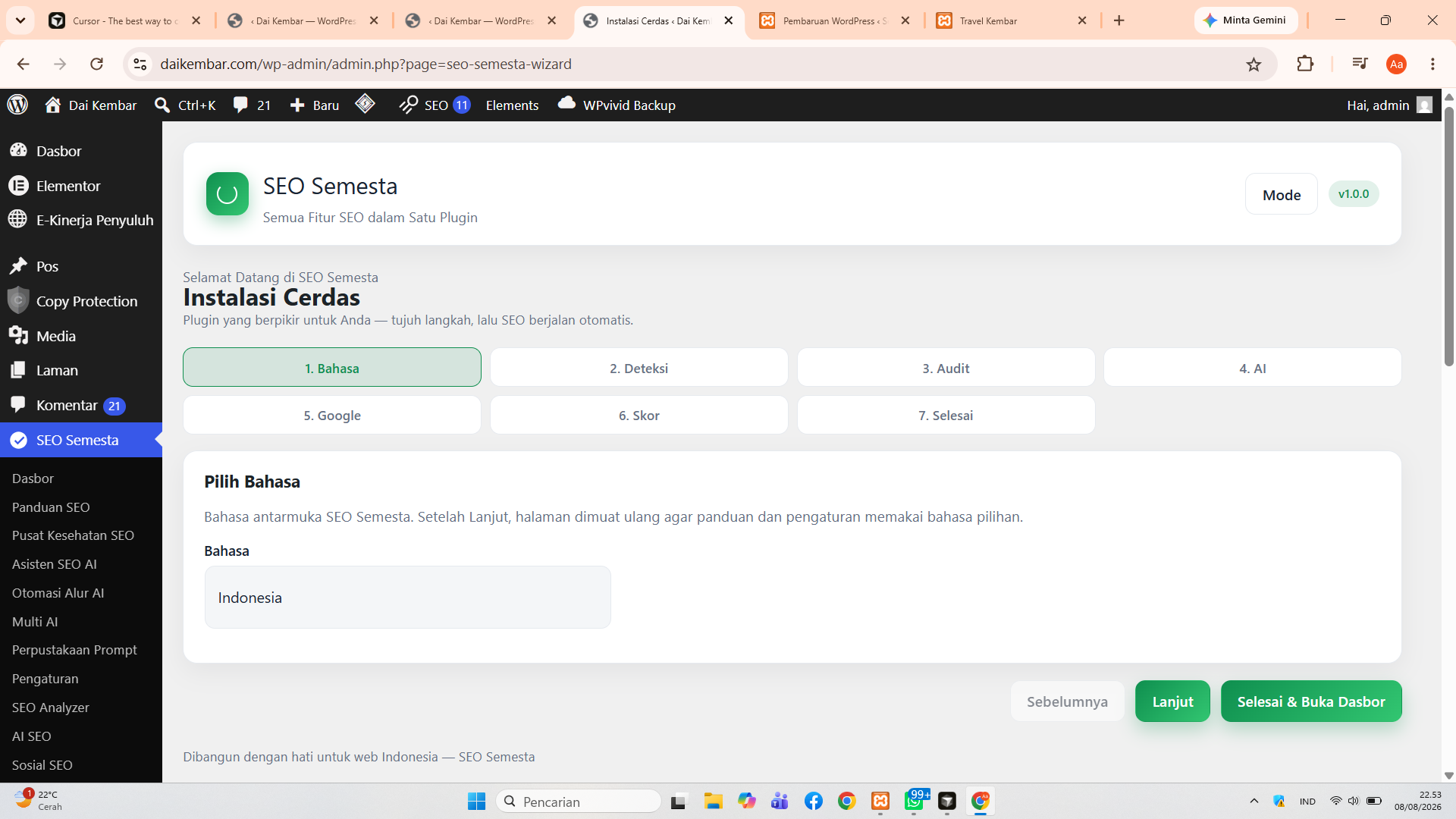Switch to the Pembaruan WordPress browser tab
This screenshot has width=1456, height=819.
(x=835, y=20)
